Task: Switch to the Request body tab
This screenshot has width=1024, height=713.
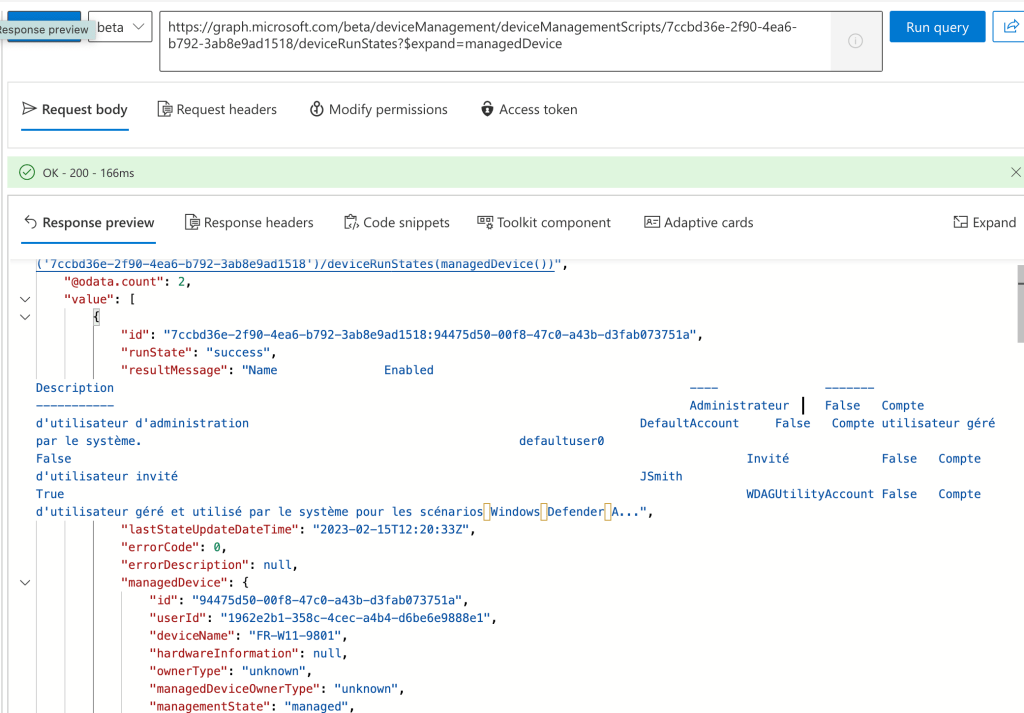Action: 75,110
